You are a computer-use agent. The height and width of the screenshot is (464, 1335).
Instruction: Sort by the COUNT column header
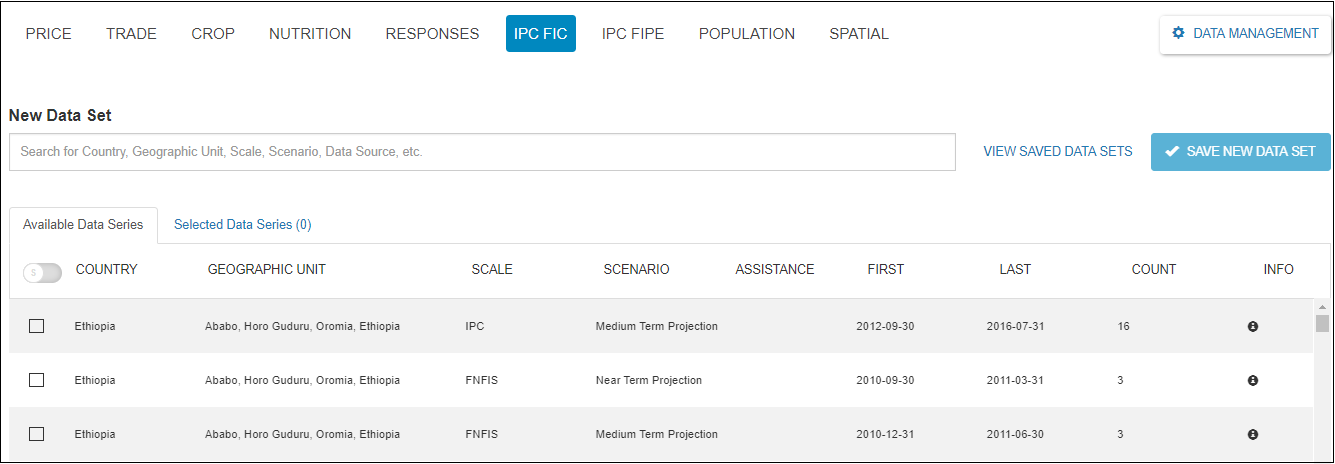coord(1153,270)
